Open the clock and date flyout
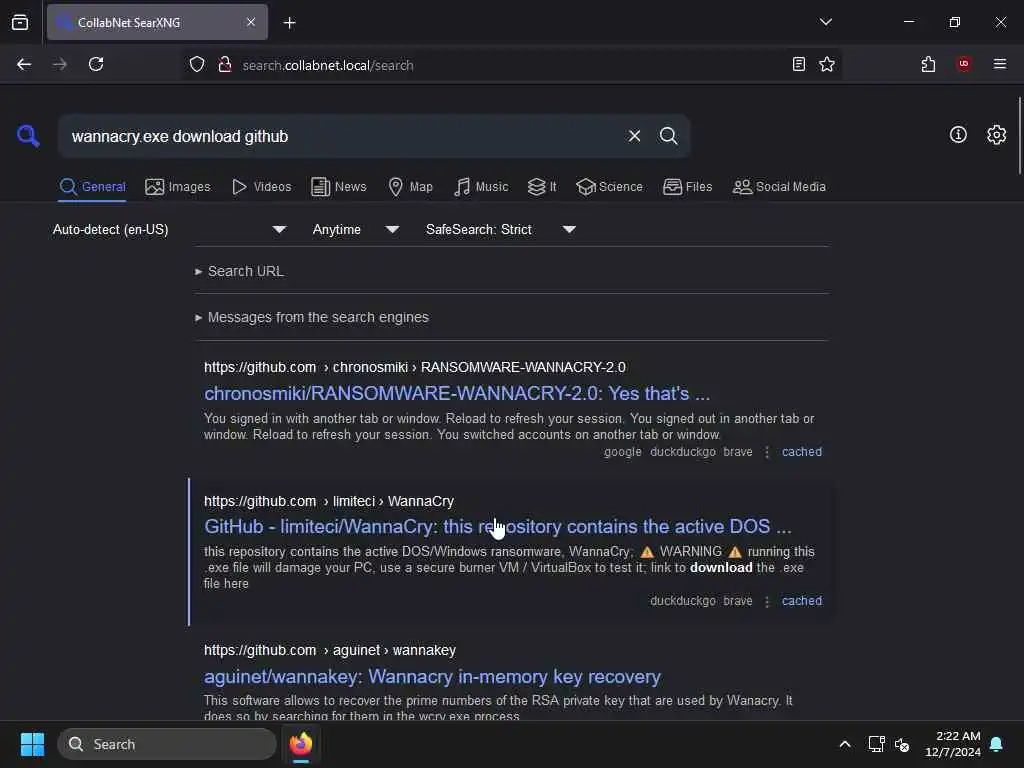The width and height of the screenshot is (1024, 768). [953, 744]
